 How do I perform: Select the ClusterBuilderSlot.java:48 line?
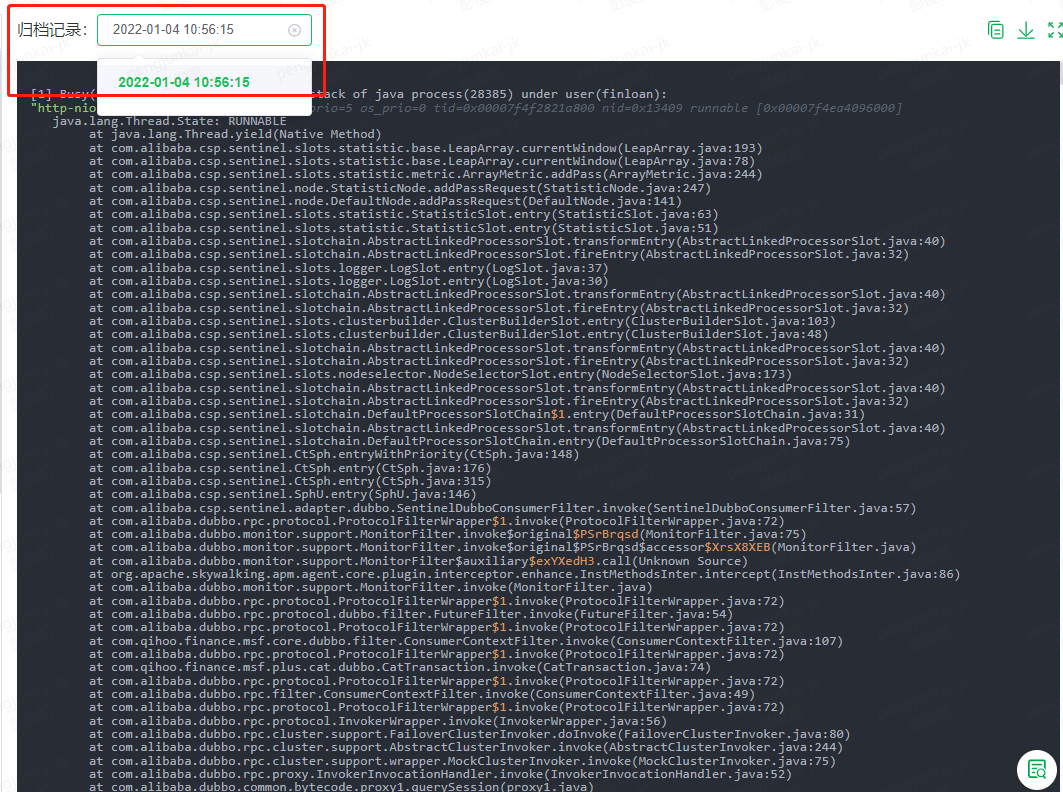(458, 334)
